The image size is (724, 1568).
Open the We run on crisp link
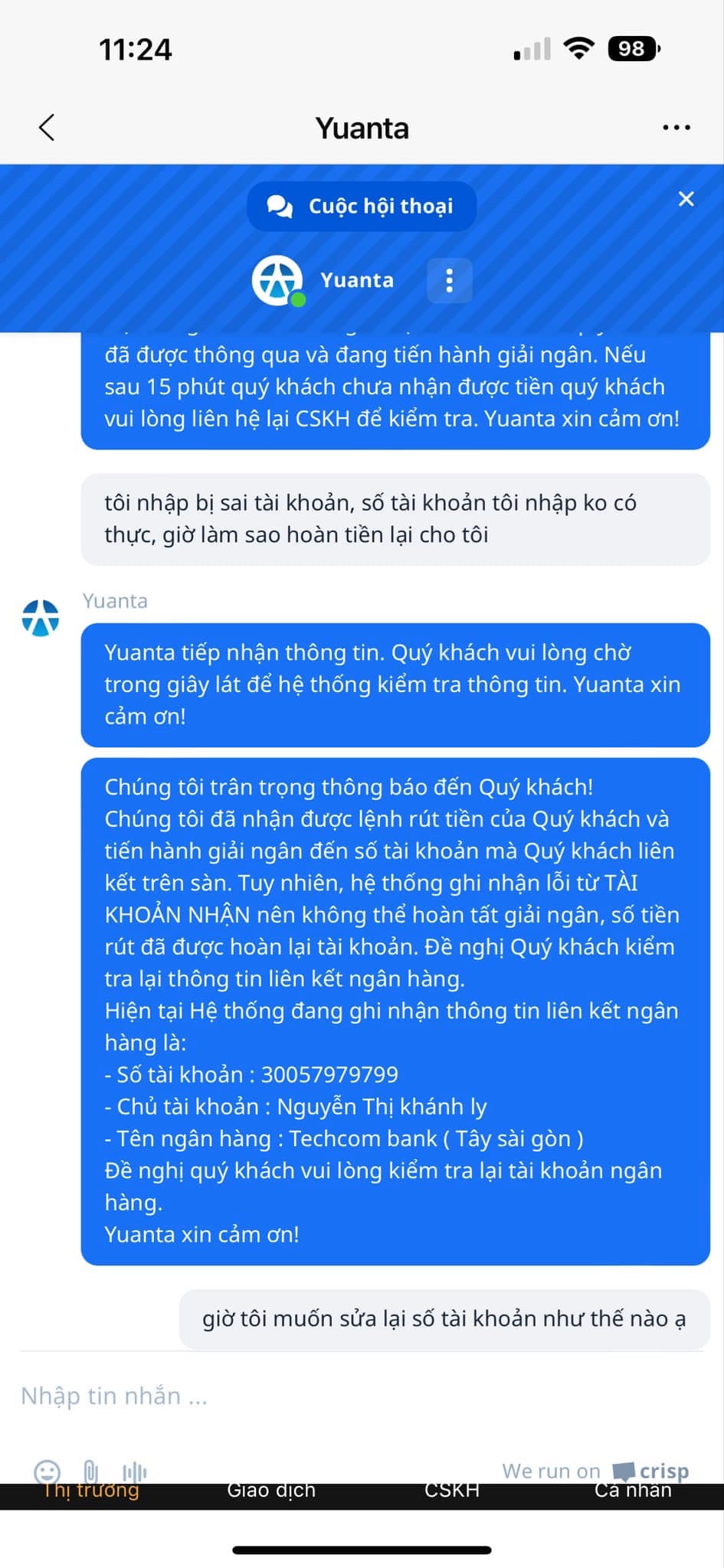coord(595,1471)
